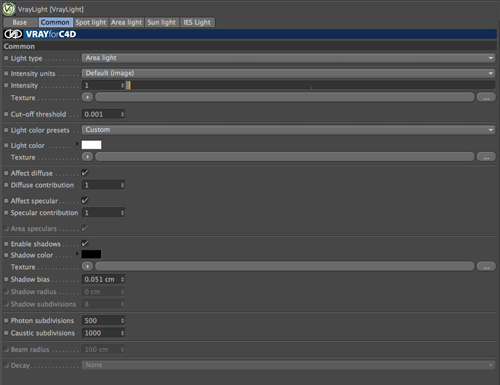Click the Intensity Texture link bar
Image resolution: width=500 pixels, height=385 pixels.
click(285, 97)
